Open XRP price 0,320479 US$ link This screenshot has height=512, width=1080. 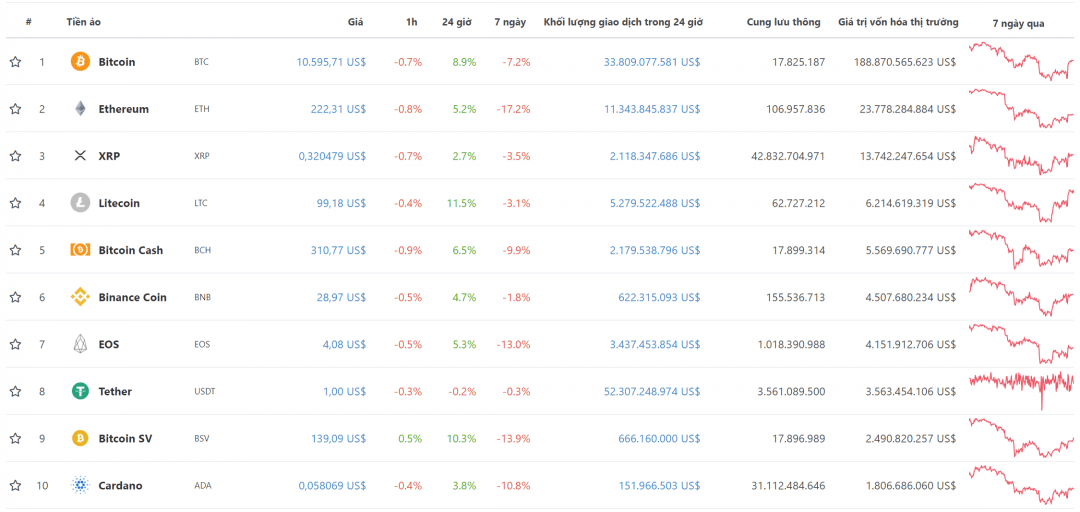pyautogui.click(x=332, y=156)
